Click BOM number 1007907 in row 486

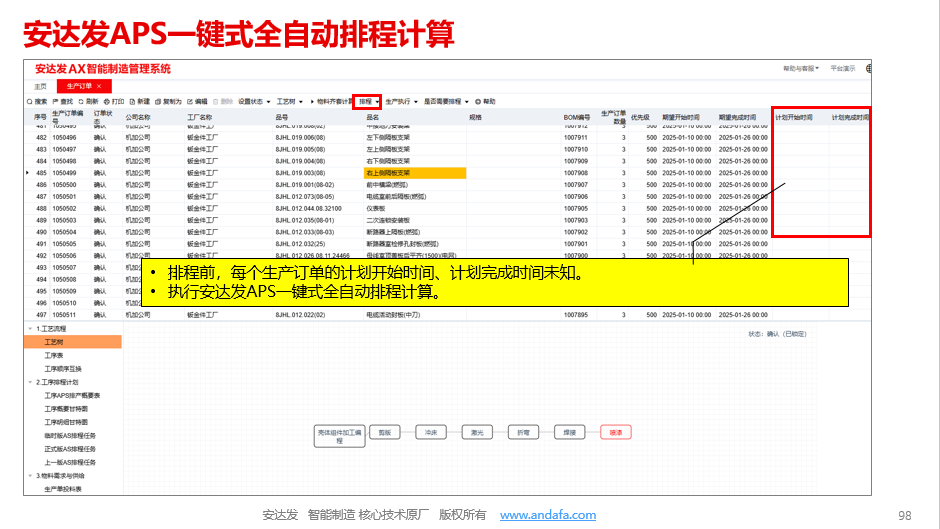pos(576,185)
